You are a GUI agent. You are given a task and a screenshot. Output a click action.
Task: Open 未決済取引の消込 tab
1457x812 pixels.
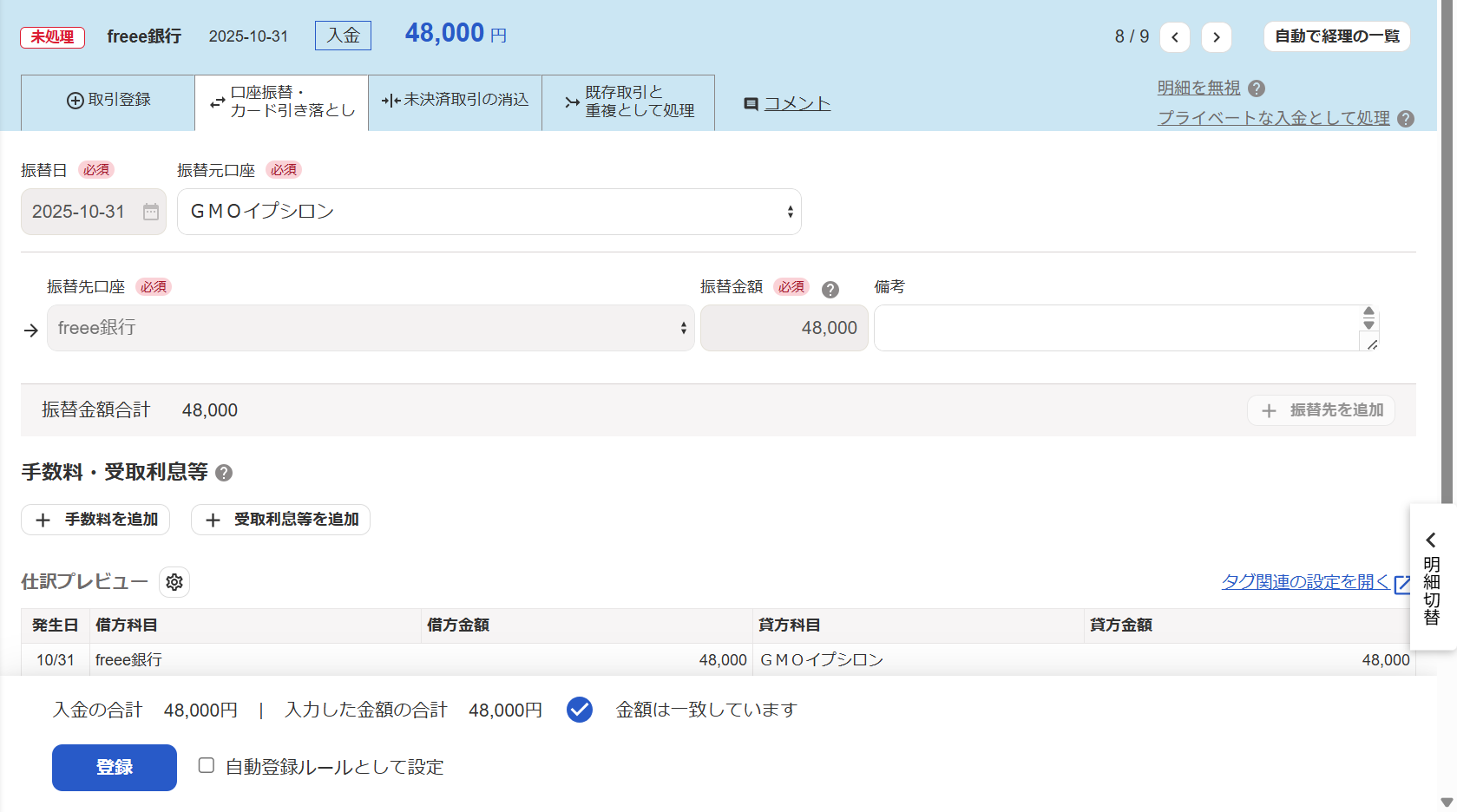point(456,102)
